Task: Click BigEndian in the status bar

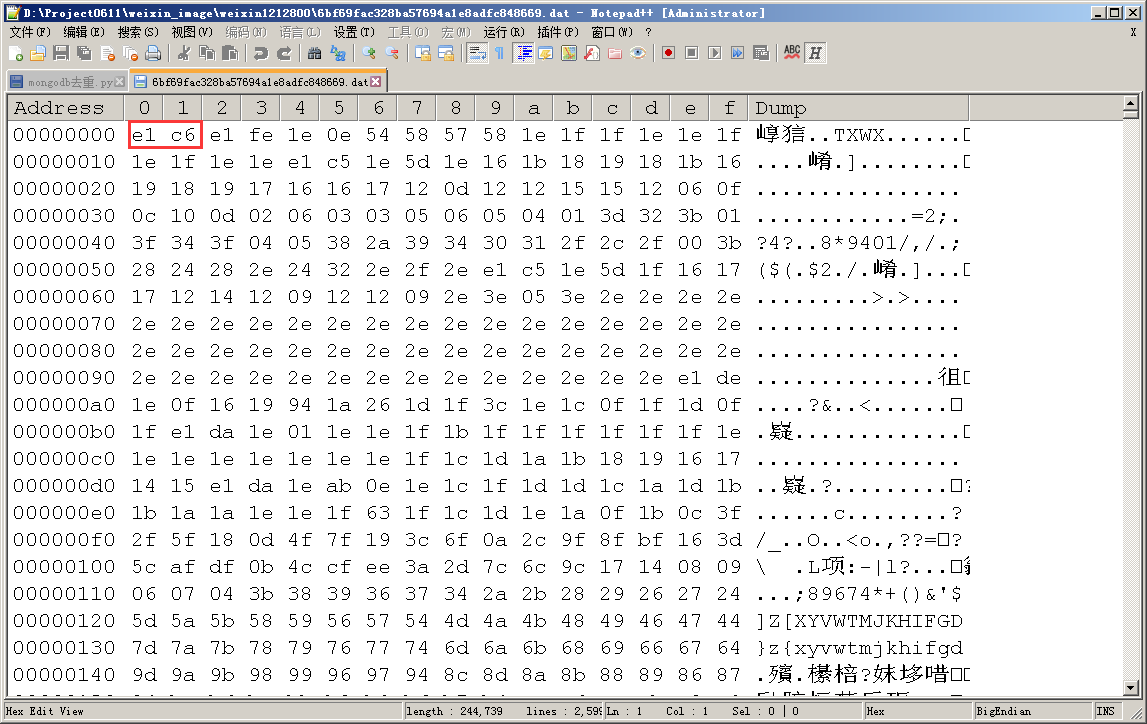Action: pyautogui.click(x=1004, y=711)
